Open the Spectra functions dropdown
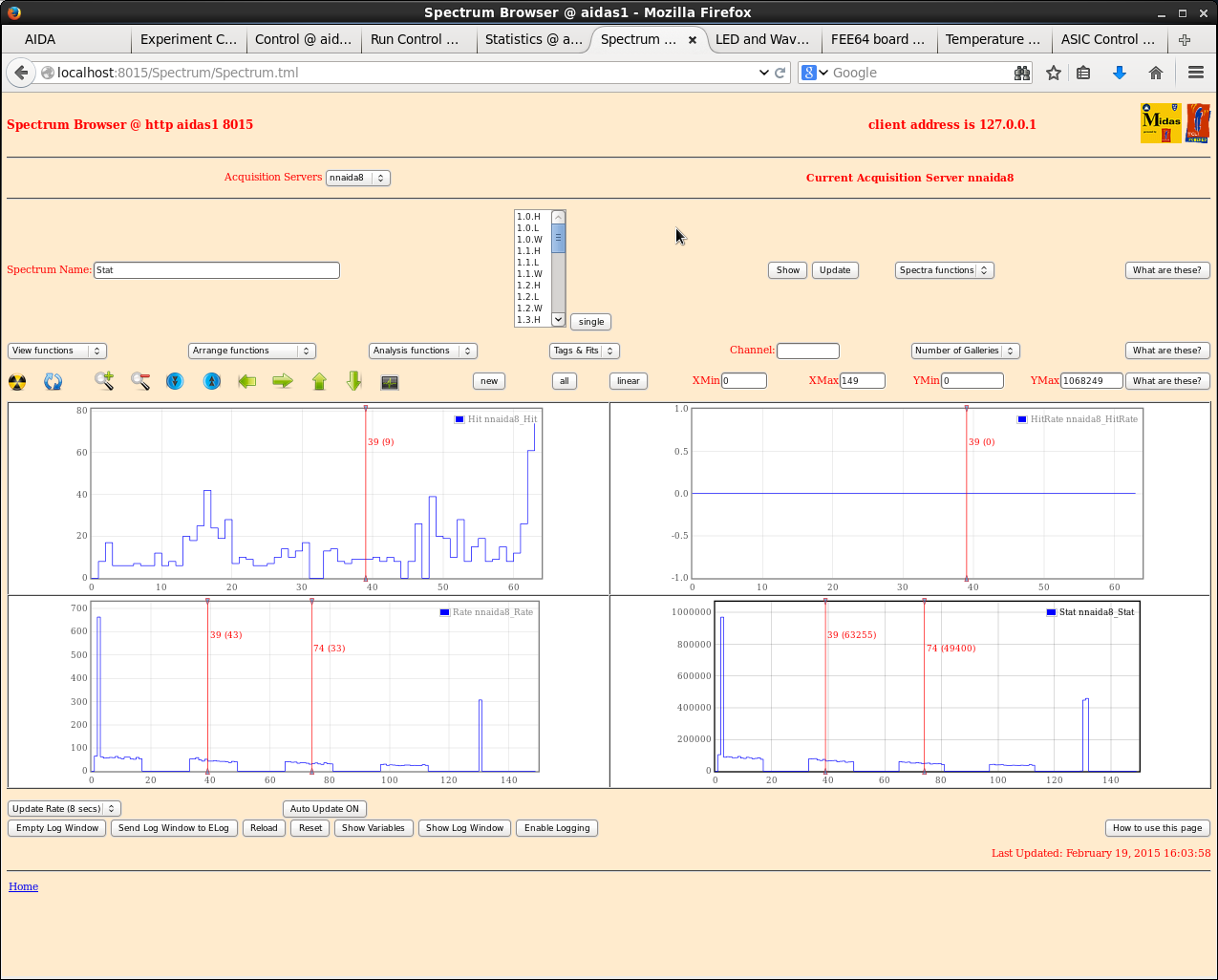 pos(944,270)
